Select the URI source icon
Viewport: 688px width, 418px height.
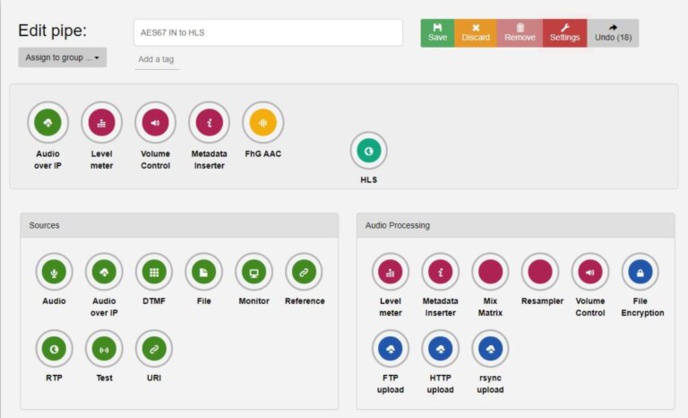click(x=154, y=348)
